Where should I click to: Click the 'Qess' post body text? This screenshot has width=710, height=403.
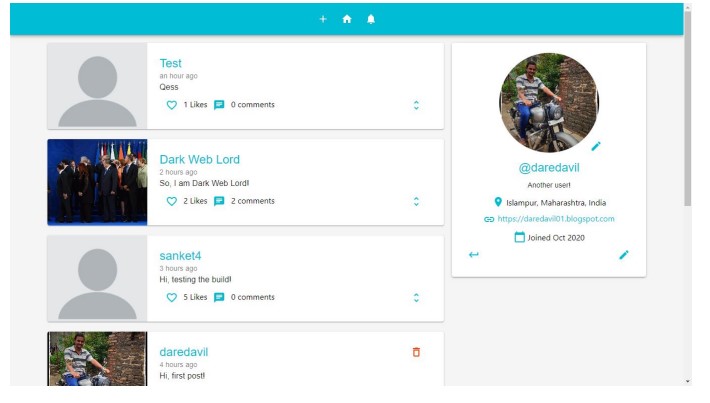[x=169, y=87]
